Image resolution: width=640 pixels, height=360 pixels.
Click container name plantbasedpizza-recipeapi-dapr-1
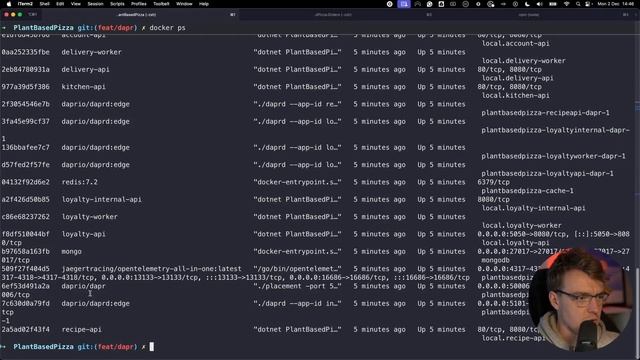click(545, 113)
